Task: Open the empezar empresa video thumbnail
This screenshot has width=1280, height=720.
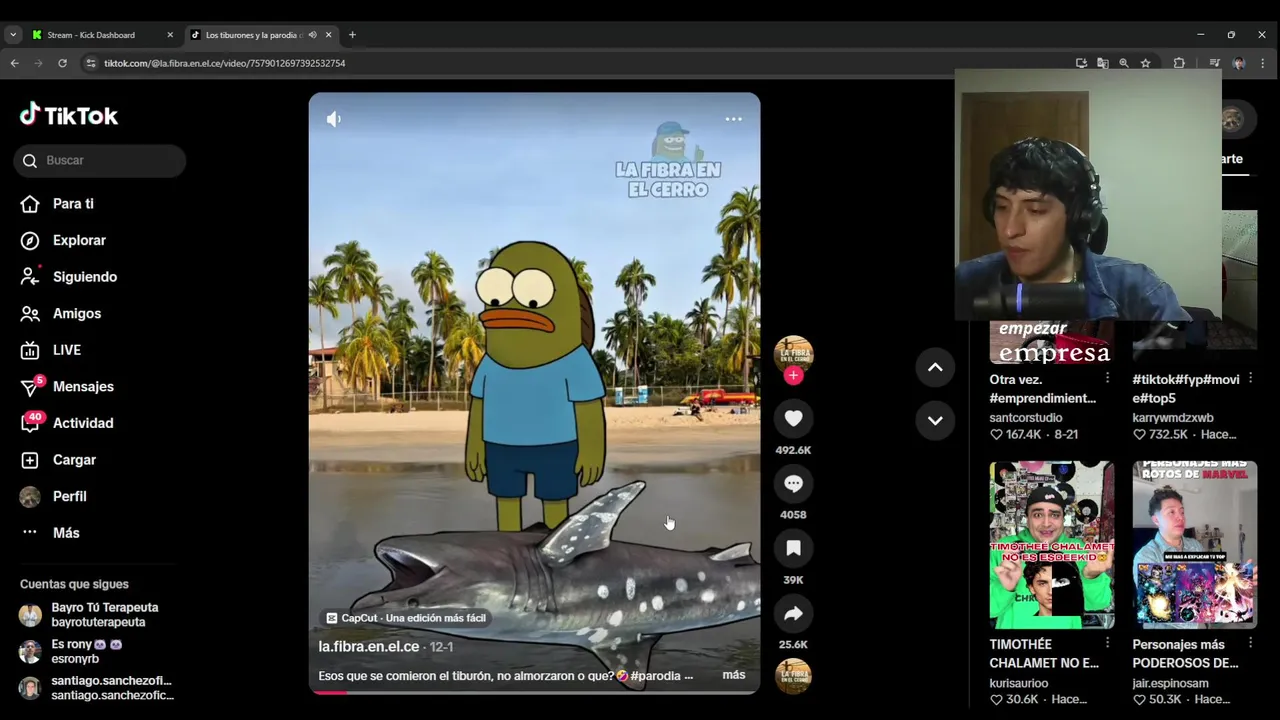Action: point(1051,342)
